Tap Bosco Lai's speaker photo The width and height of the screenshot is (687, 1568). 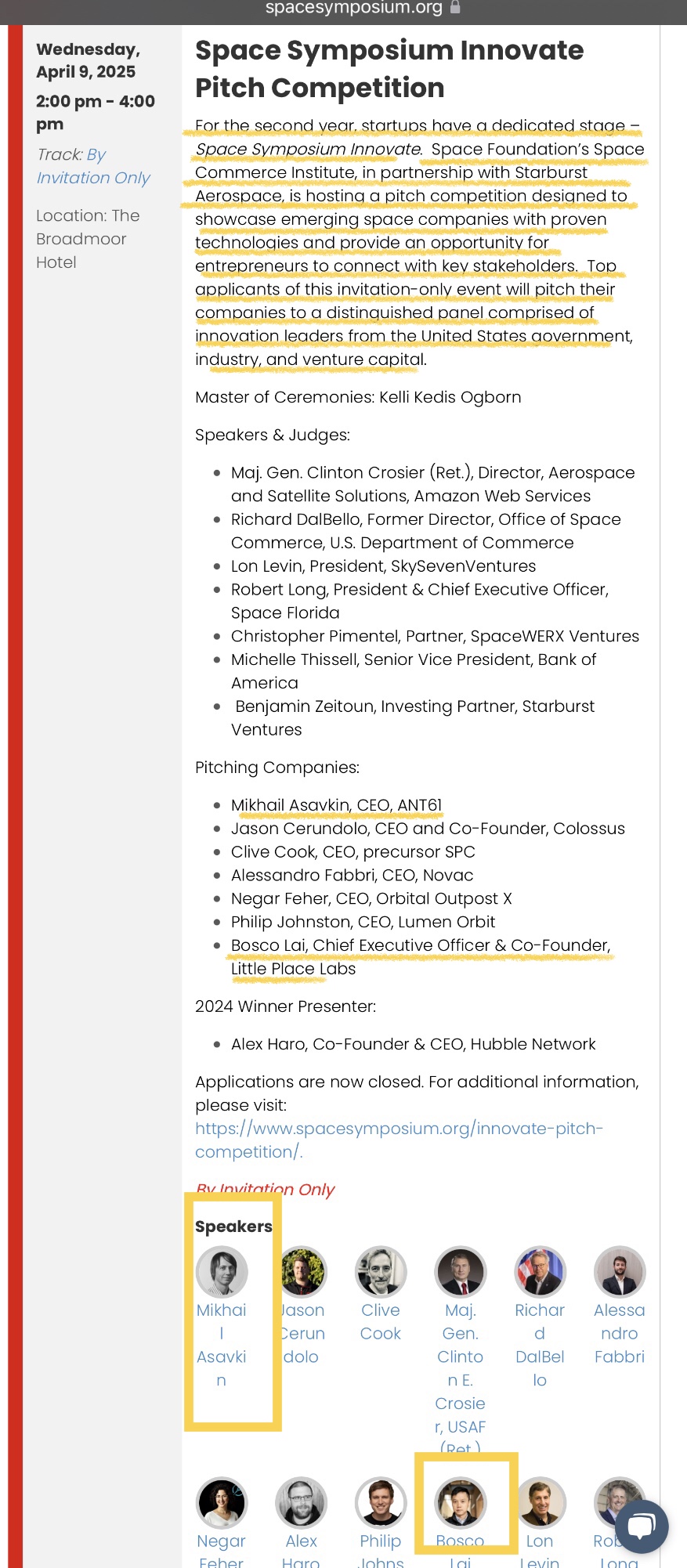(x=461, y=1502)
